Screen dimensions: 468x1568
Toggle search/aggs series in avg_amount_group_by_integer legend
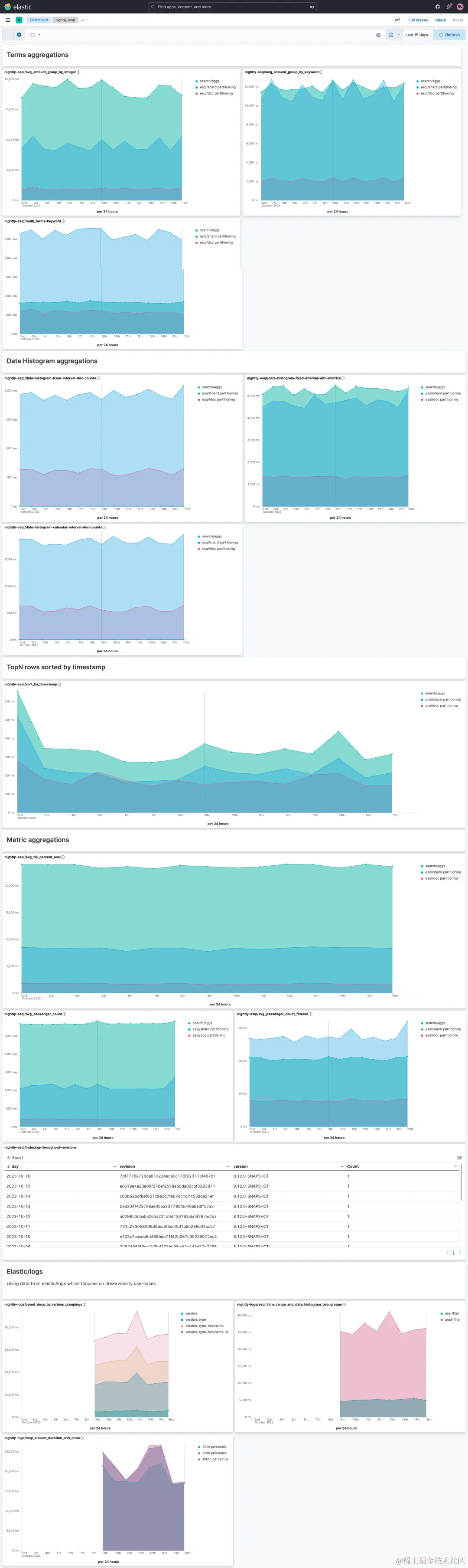pyautogui.click(x=210, y=81)
